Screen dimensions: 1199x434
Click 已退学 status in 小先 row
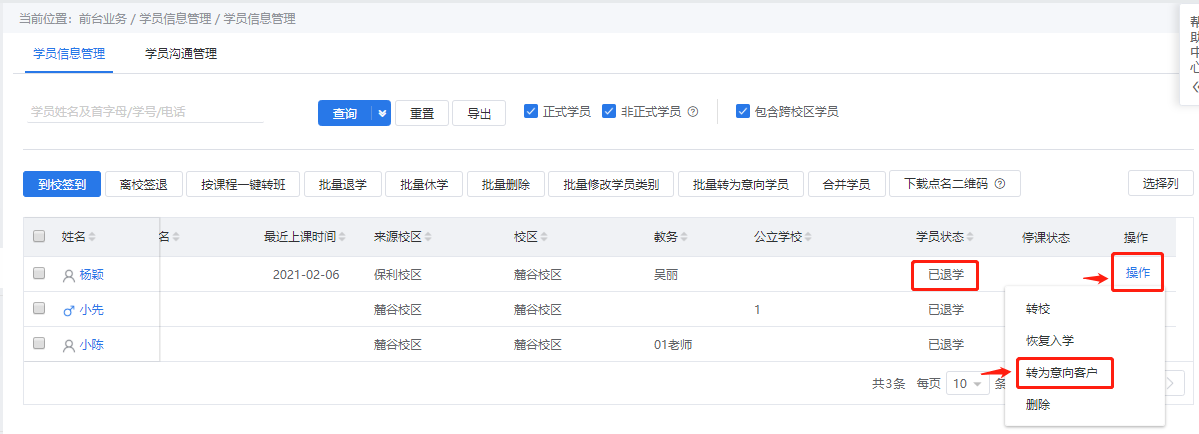click(946, 309)
